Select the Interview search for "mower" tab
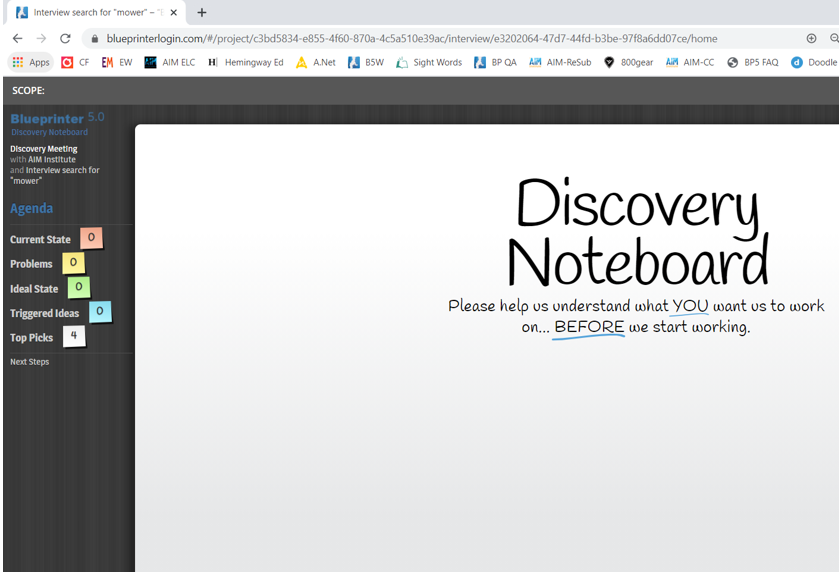Image resolution: width=839 pixels, height=572 pixels. click(96, 12)
